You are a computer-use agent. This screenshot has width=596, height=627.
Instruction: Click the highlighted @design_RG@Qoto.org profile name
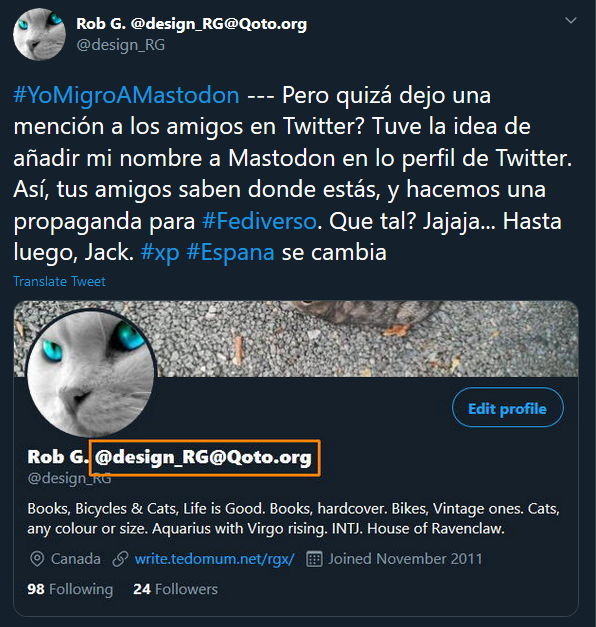coord(204,457)
